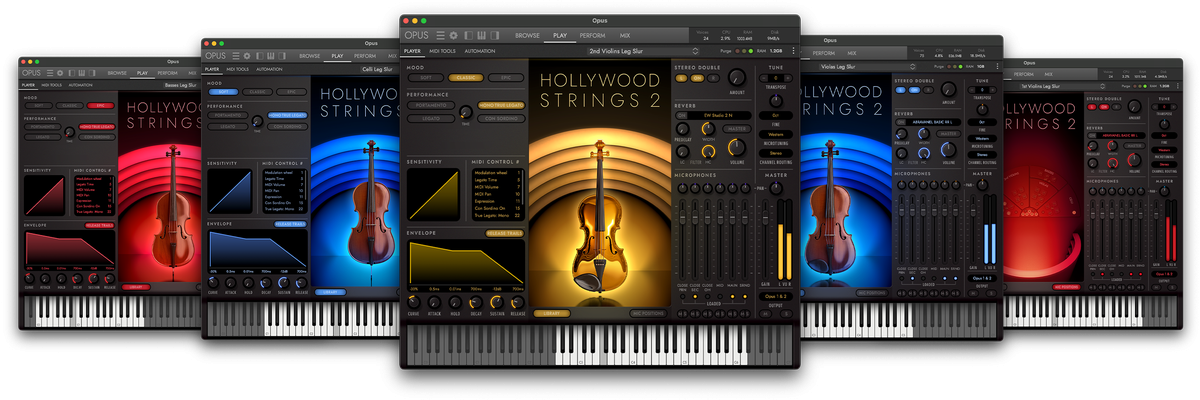Open the Opus 1 & 2 output dropdown

coord(777,297)
